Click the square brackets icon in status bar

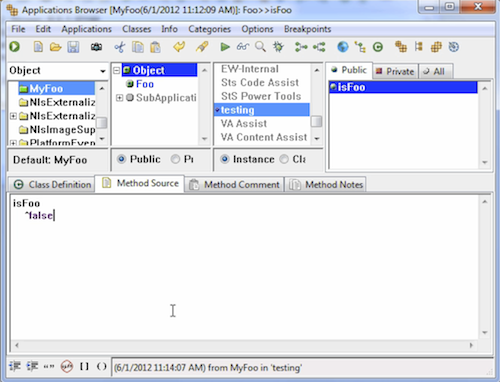pos(84,367)
